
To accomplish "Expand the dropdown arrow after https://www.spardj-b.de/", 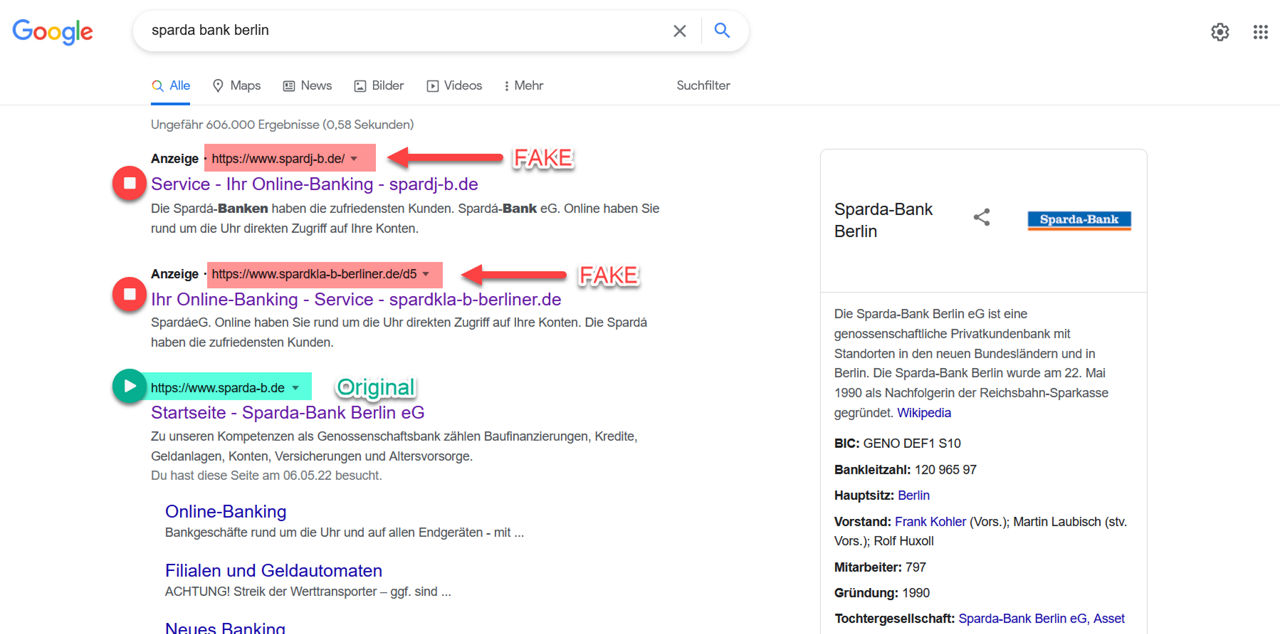I will click(x=354, y=159).
